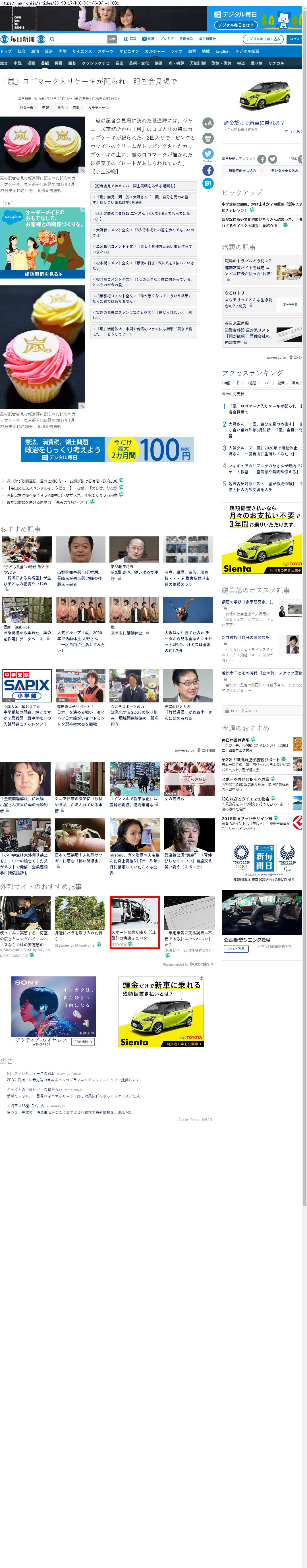Click the デジタル毎日申し込み button
Screen dimensions: 307x1568
tap(263, 39)
